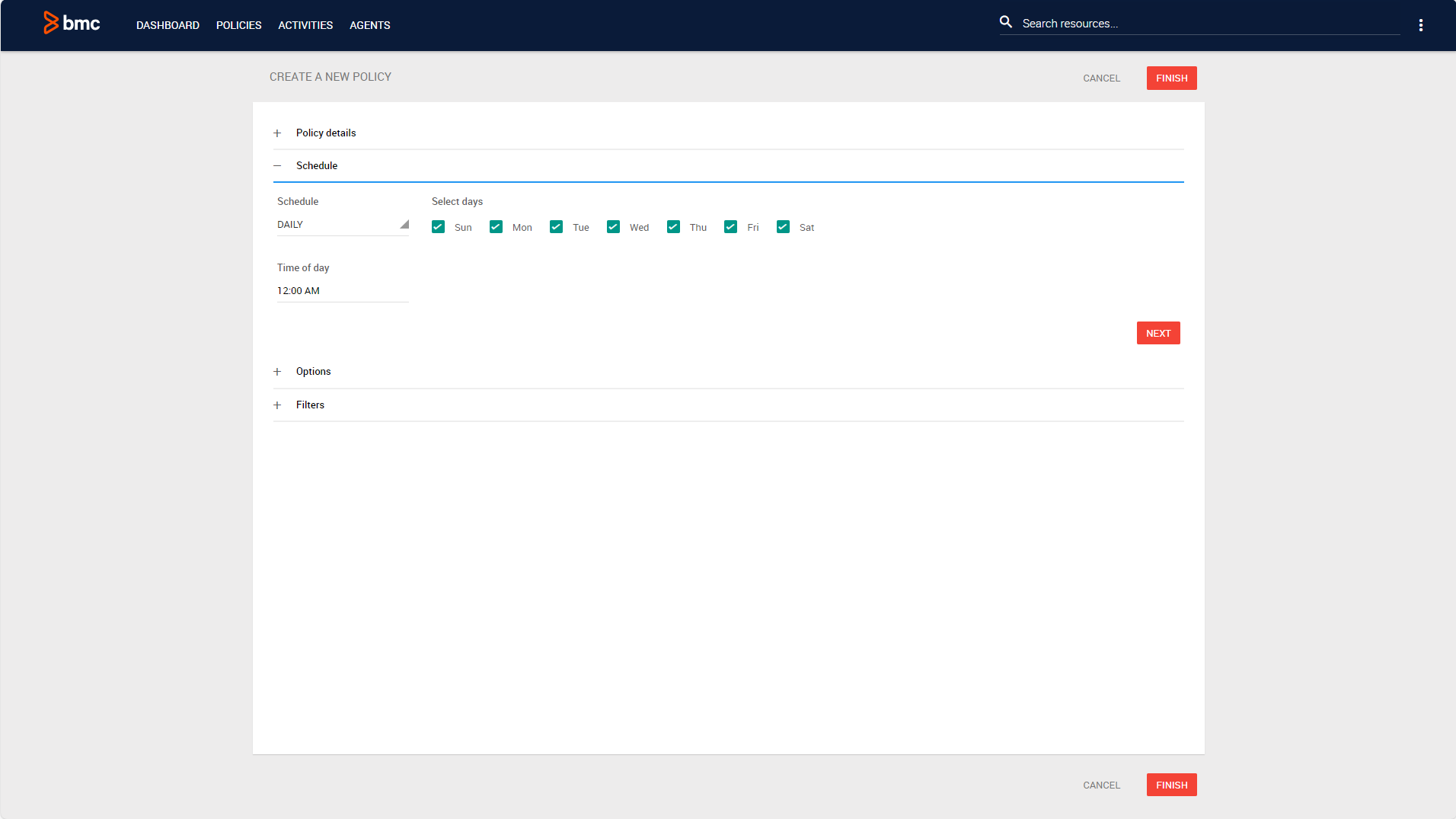Viewport: 1456px width, 819px height.
Task: Click the DAILY dropdown arrow triangle
Action: click(405, 225)
